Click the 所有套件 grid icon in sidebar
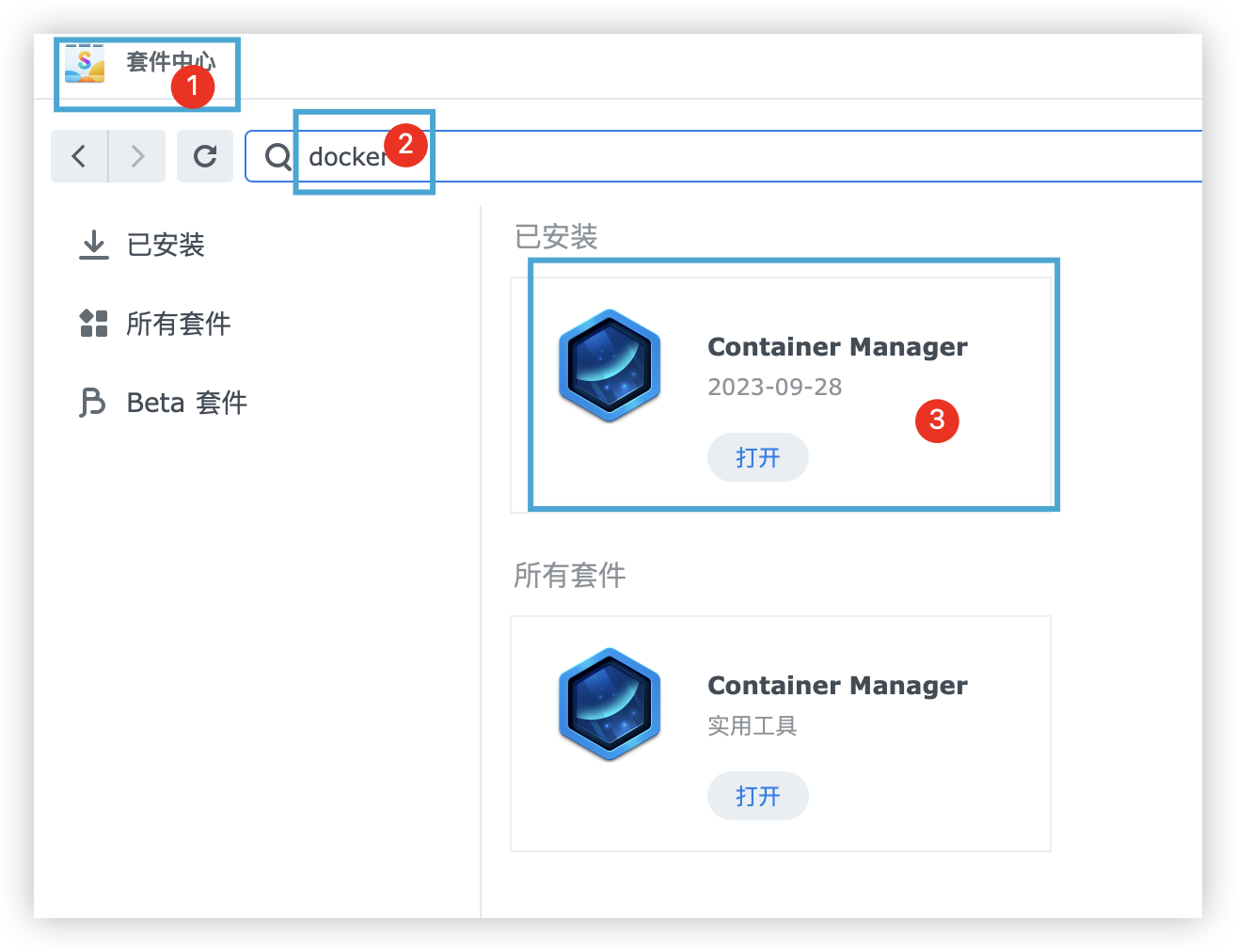The height and width of the screenshot is (952, 1236). [x=93, y=323]
